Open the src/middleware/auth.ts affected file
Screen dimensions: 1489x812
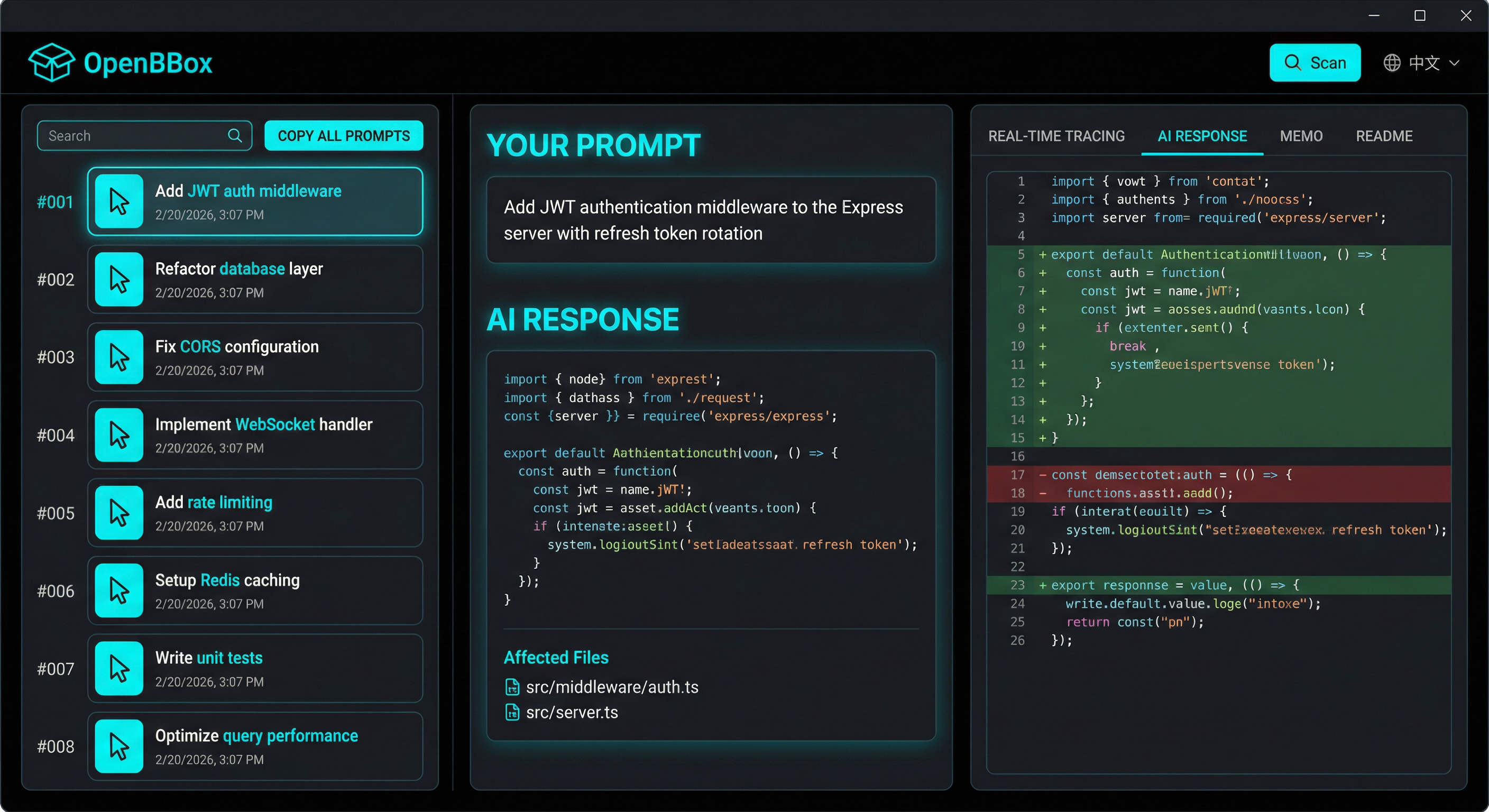click(612, 687)
